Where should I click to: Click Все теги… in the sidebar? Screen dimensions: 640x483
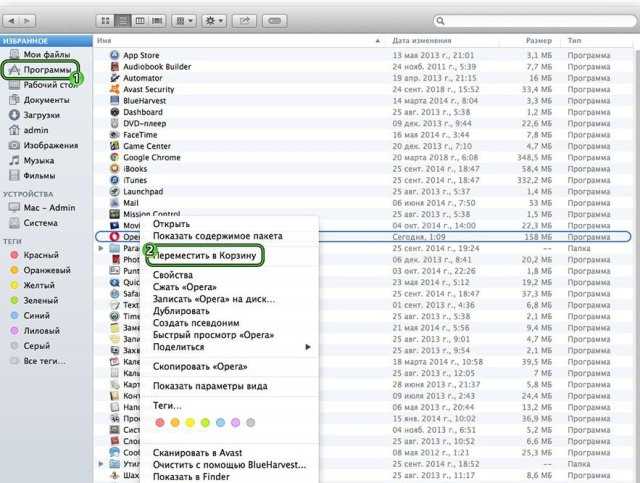tap(45, 360)
